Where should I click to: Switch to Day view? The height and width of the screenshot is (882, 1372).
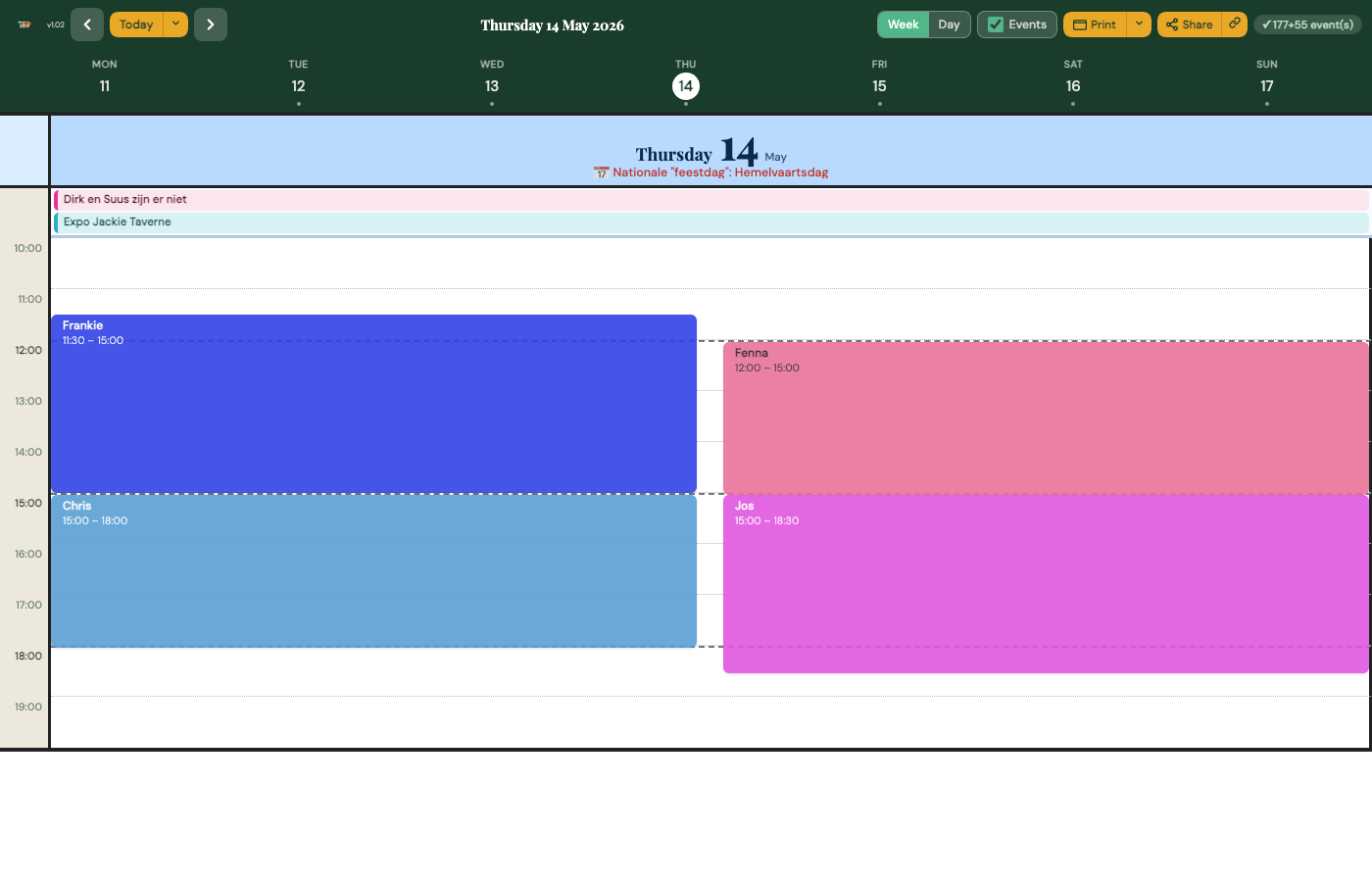[x=949, y=24]
